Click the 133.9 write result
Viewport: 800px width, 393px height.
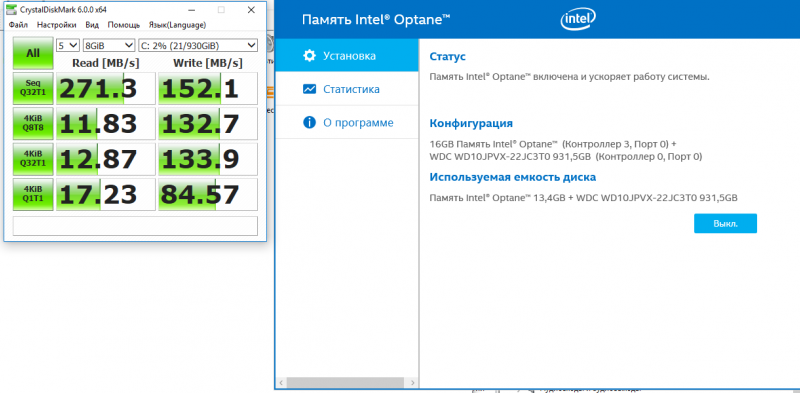(208, 159)
